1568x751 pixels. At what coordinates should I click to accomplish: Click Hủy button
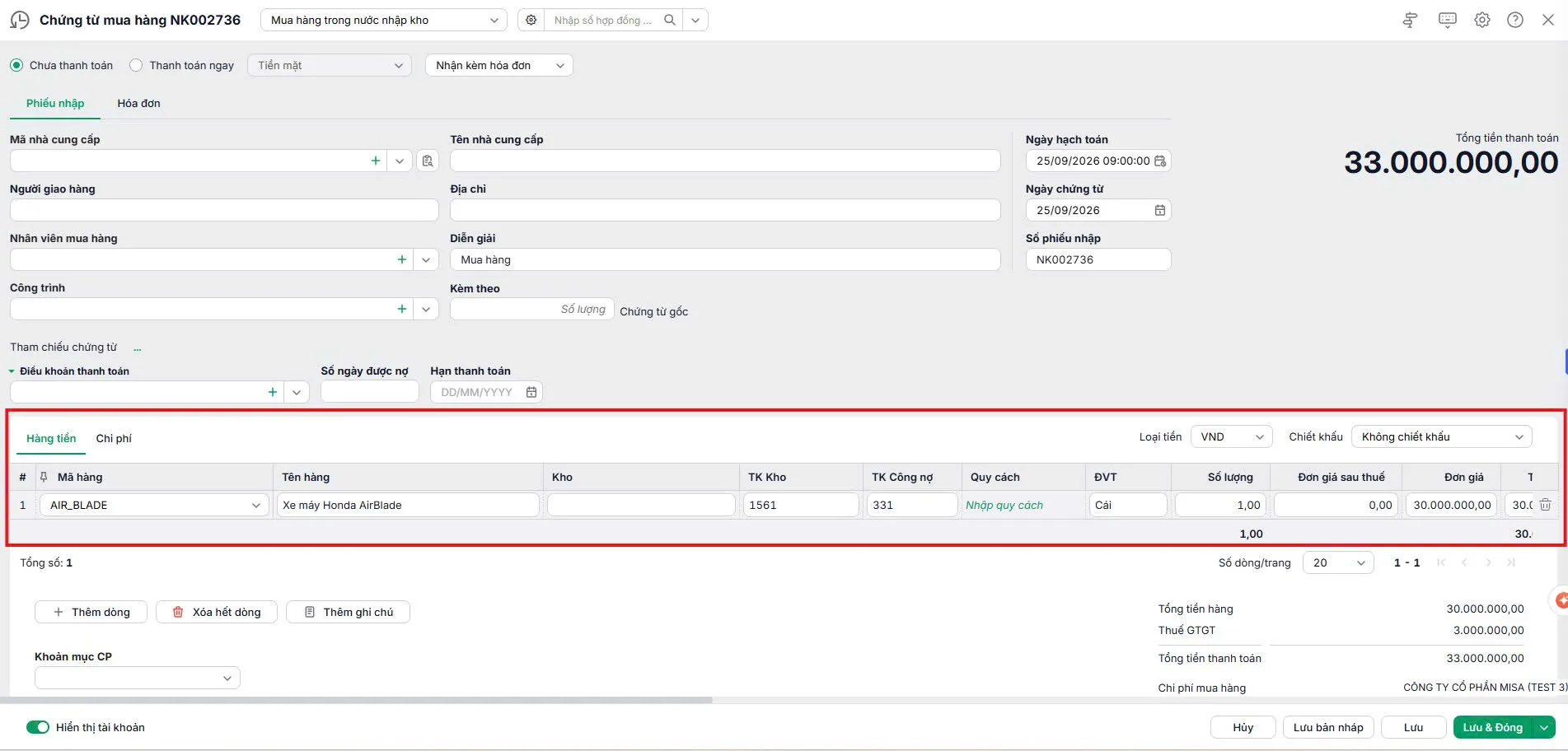pyautogui.click(x=1243, y=727)
